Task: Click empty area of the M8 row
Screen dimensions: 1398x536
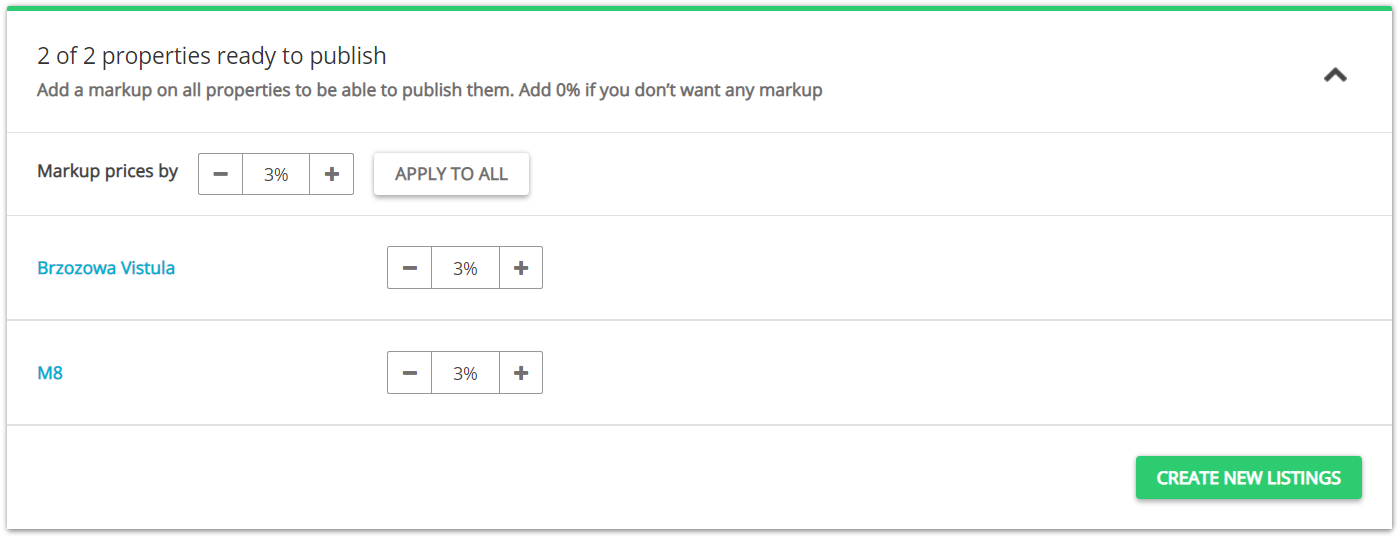Action: [950, 373]
